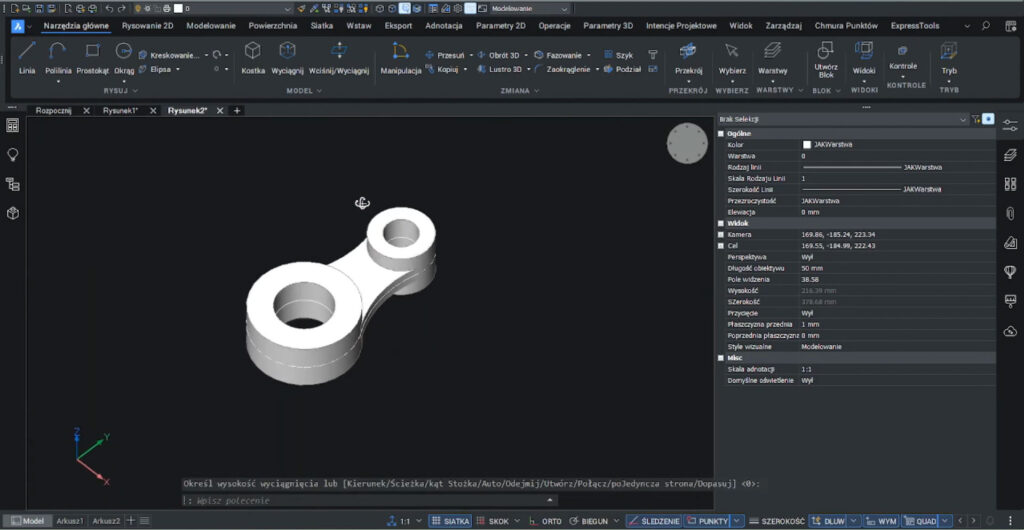Expand the MODEL panel group
1024x530 pixels.
pos(304,91)
